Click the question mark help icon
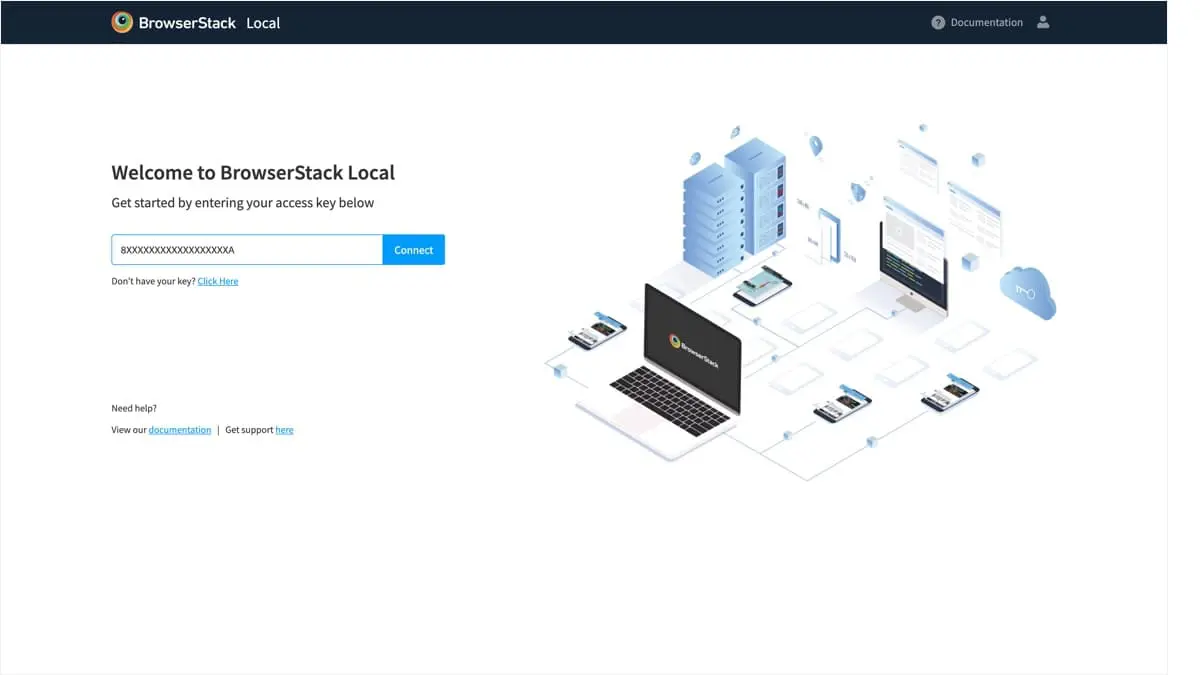 click(938, 22)
